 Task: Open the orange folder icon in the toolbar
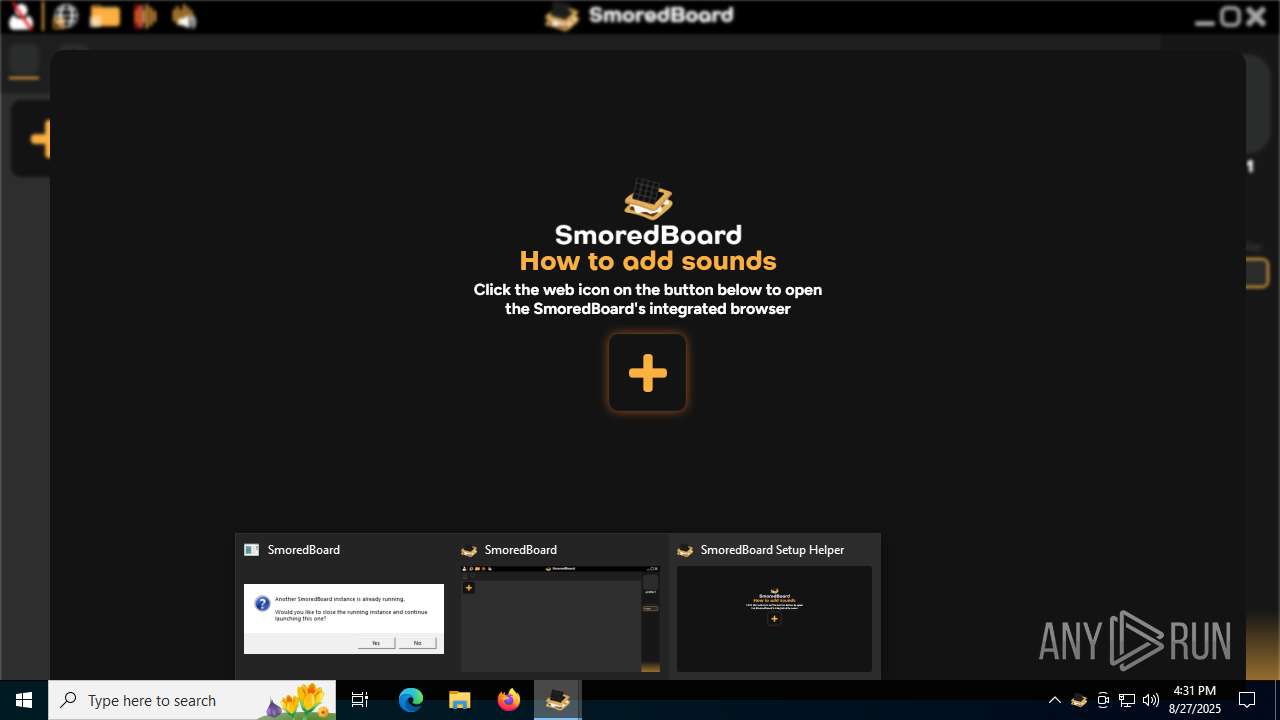point(105,16)
